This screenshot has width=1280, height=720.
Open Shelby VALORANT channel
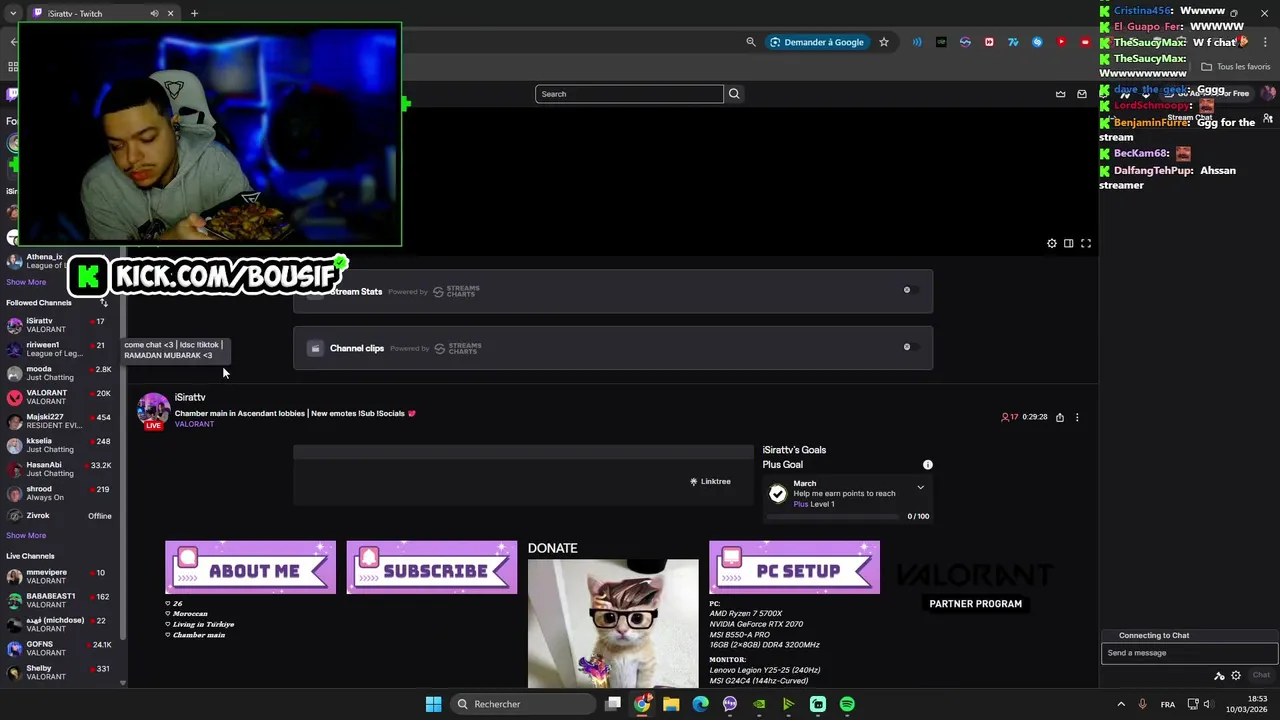pos(60,672)
